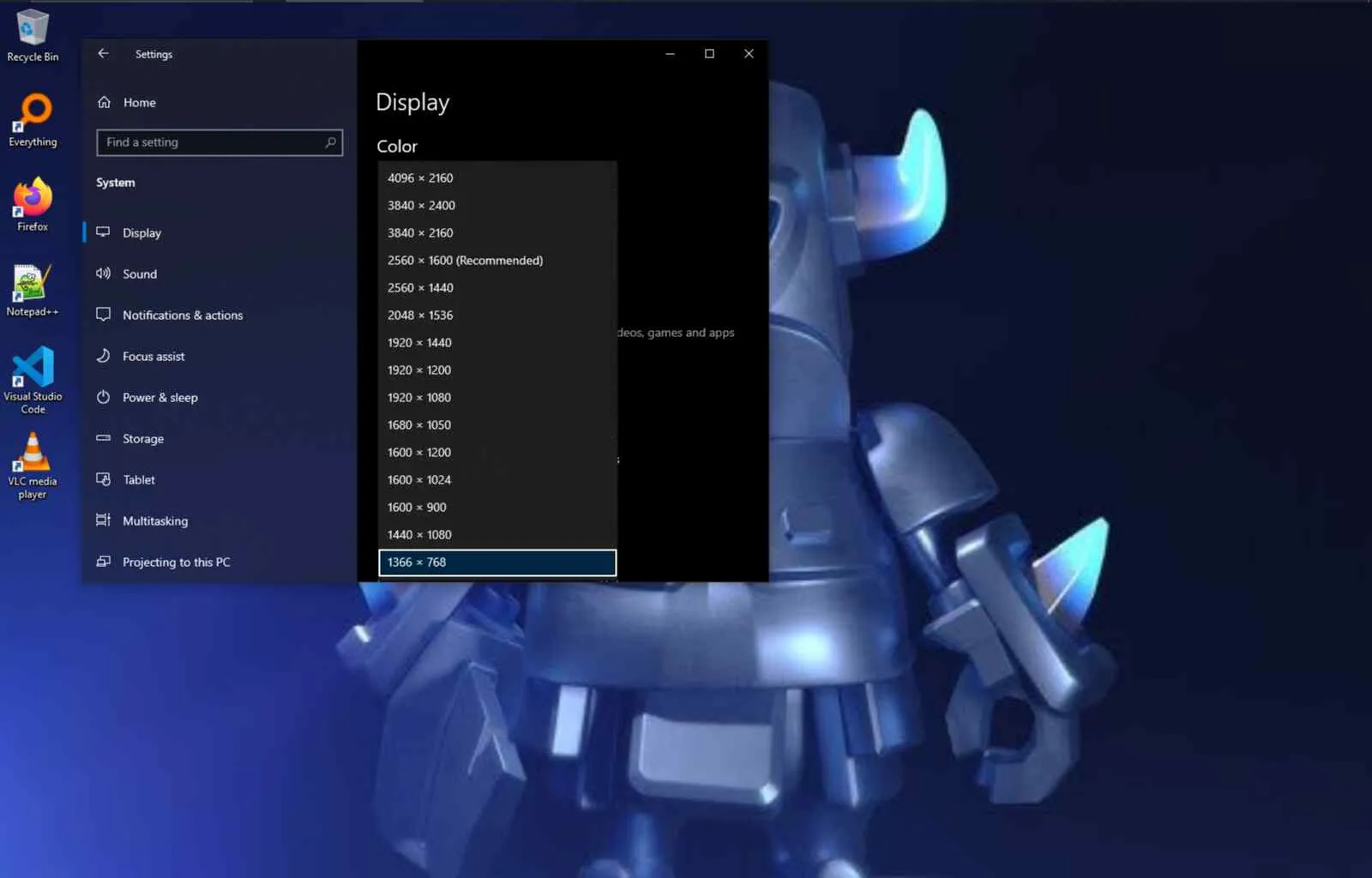Select the 4096 × 2160 resolution
1372x878 pixels.
pyautogui.click(x=497, y=177)
